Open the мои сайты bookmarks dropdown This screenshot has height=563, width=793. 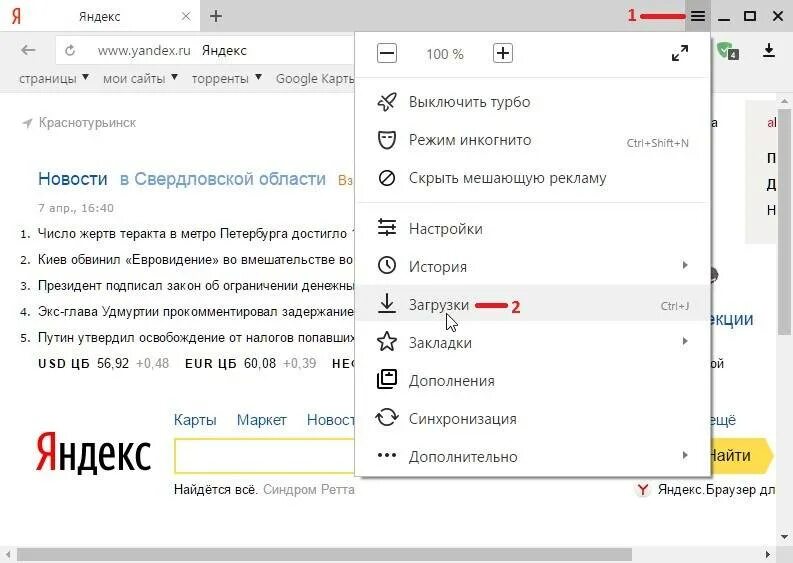pos(140,78)
